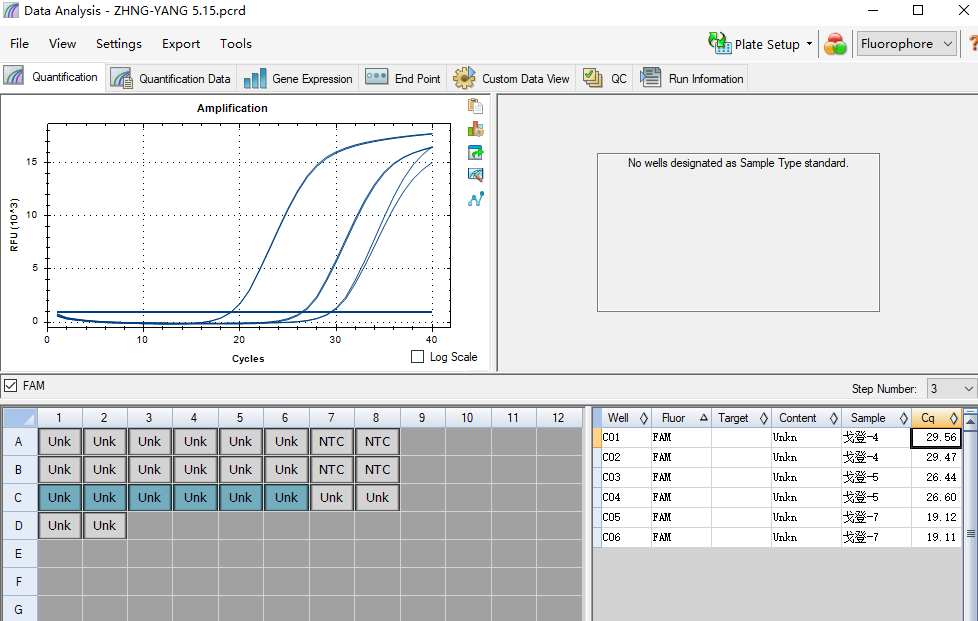Image resolution: width=978 pixels, height=621 pixels.
Task: Click the select-all plate corner cell
Action: point(19,418)
